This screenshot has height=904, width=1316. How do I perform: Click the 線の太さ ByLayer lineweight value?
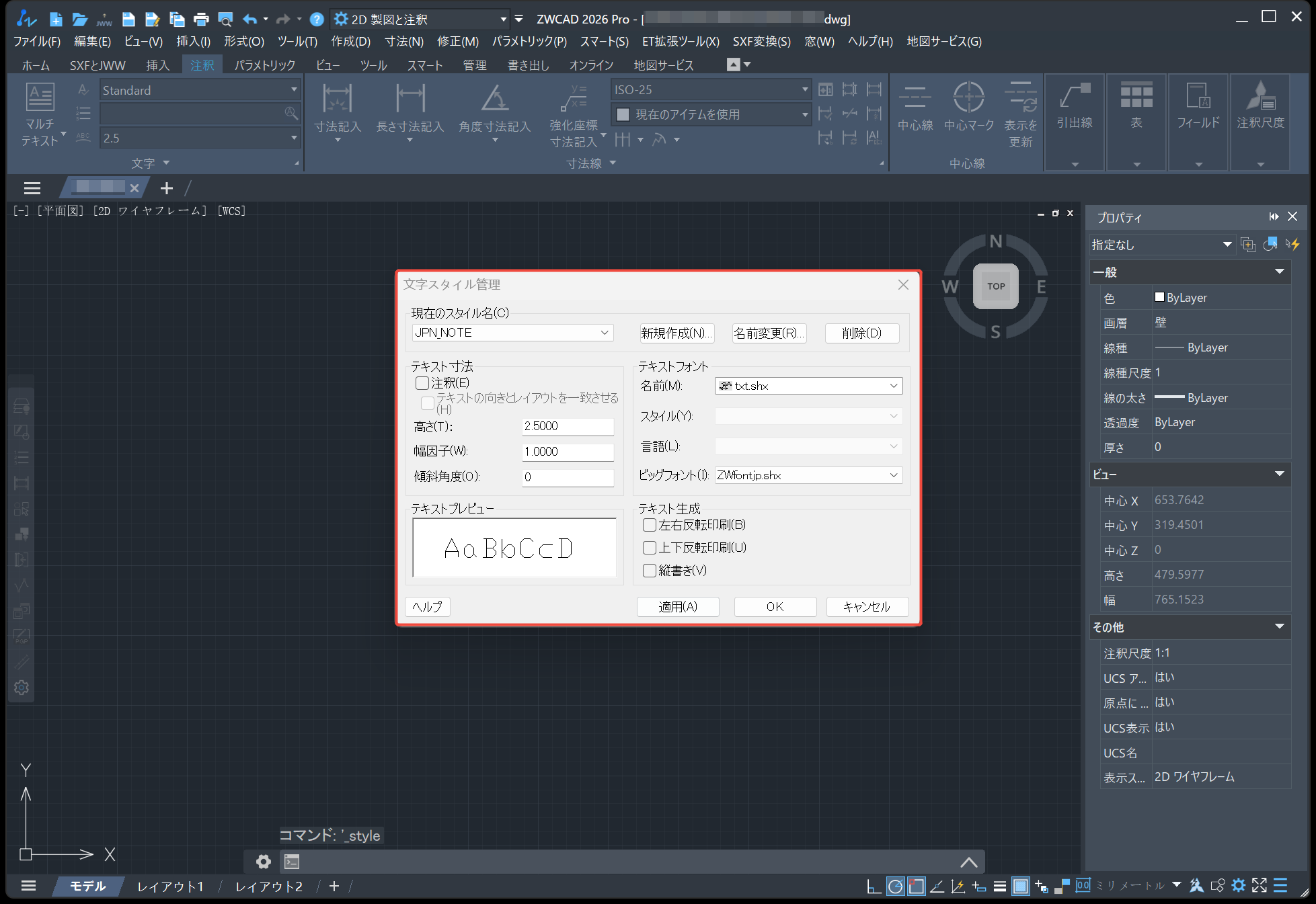tap(1221, 398)
